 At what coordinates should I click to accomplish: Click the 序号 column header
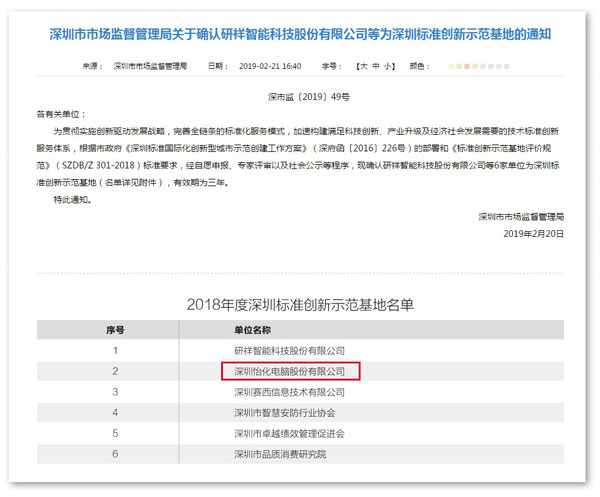(115, 330)
